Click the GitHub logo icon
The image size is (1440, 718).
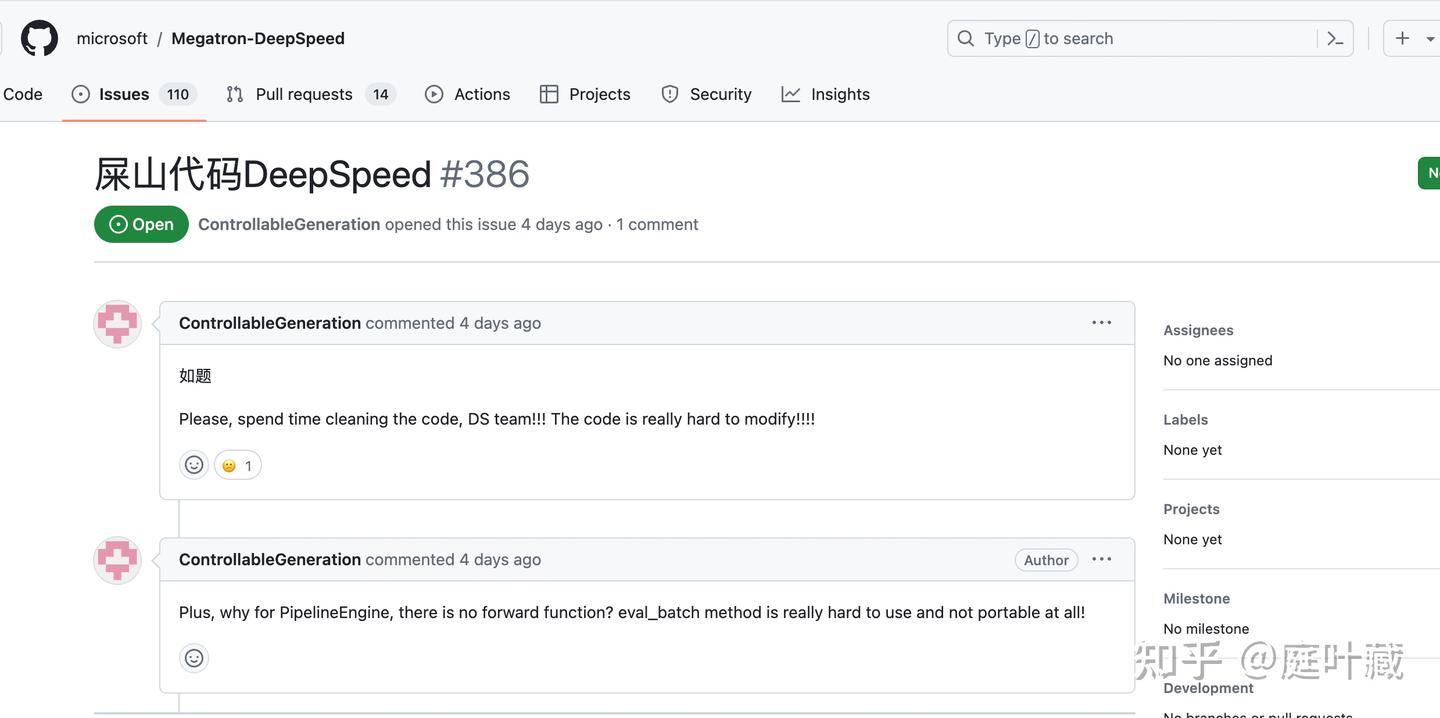click(x=40, y=38)
